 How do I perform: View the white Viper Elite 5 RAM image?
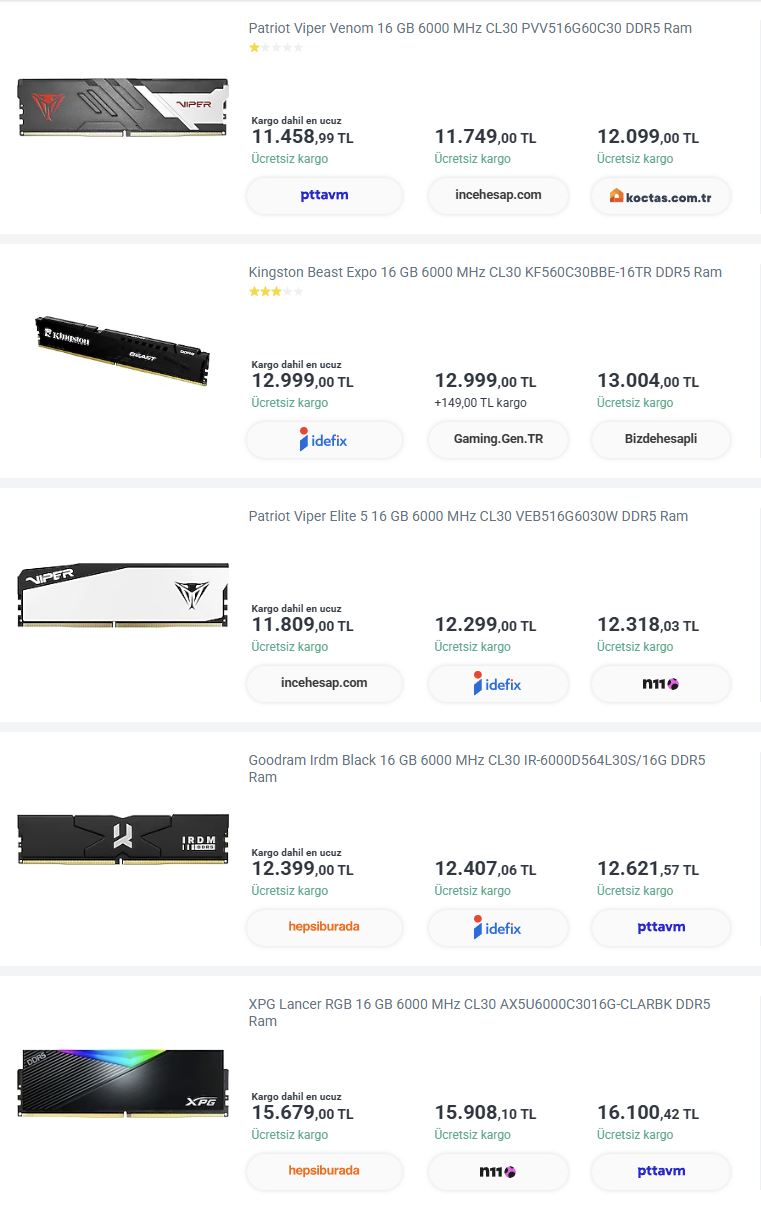click(x=122, y=595)
